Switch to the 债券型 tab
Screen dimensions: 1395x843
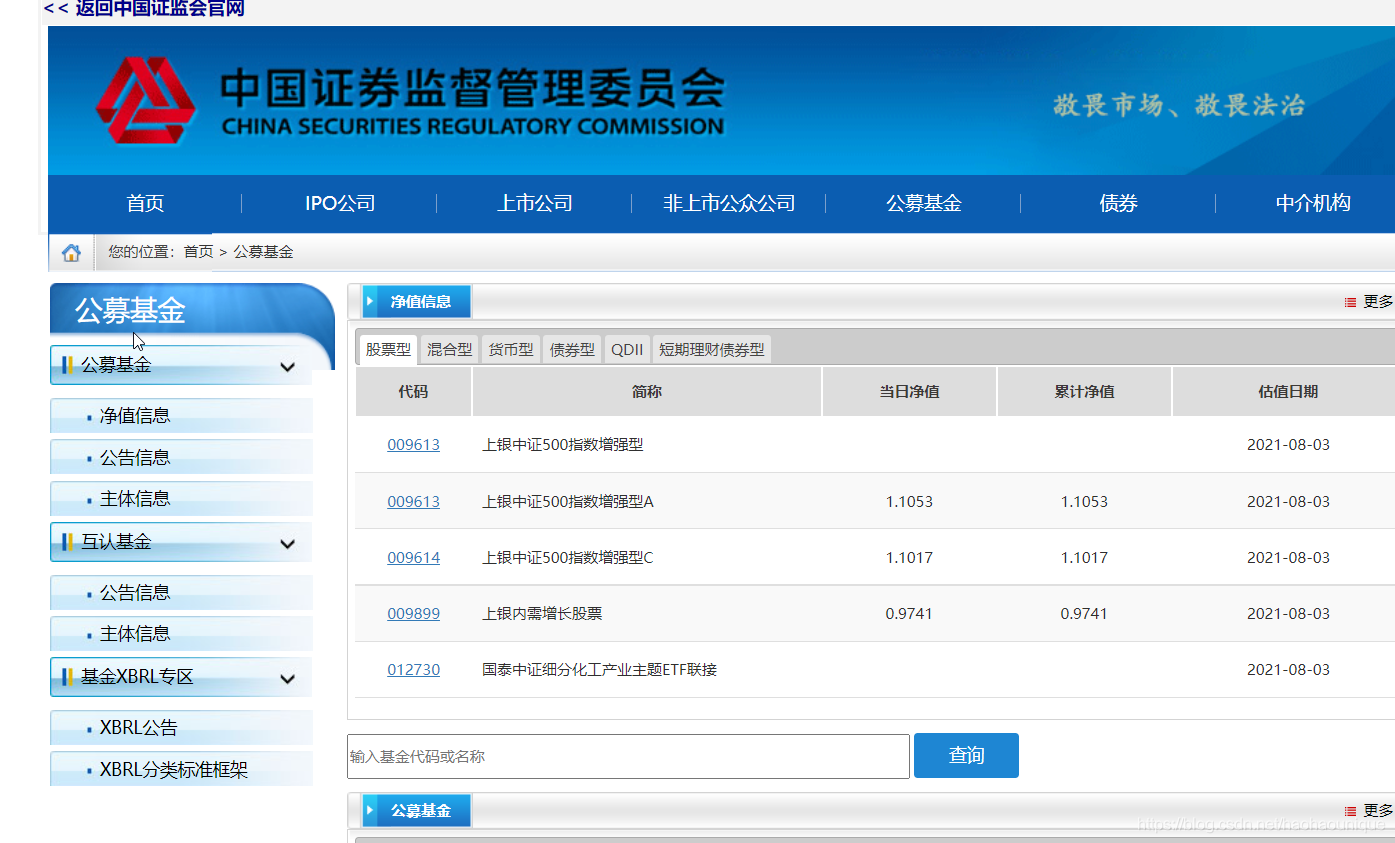click(x=572, y=350)
